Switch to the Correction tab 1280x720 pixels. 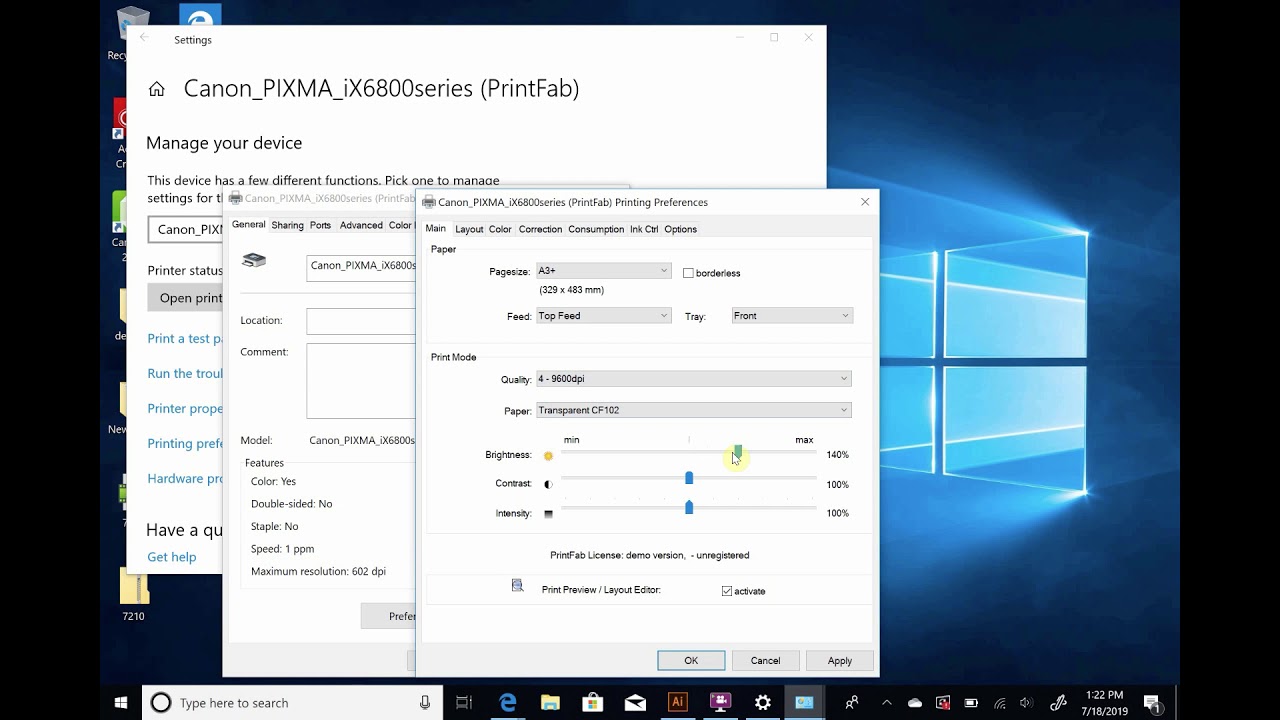(x=540, y=229)
